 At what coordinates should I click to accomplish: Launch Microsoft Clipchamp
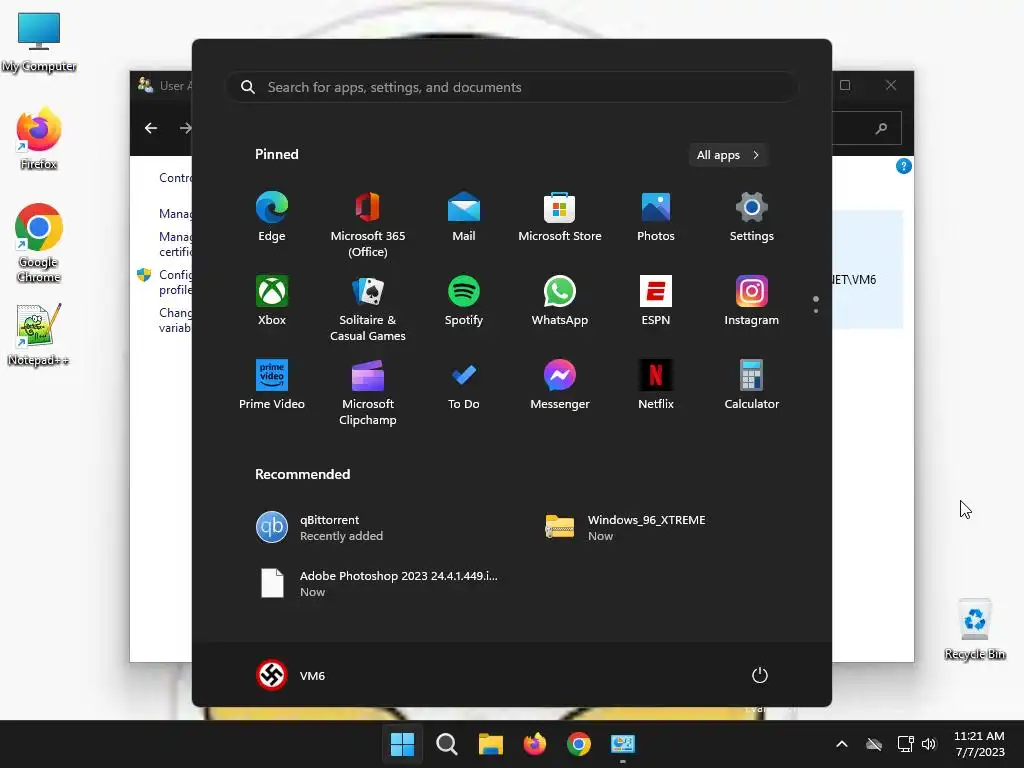pos(368,392)
